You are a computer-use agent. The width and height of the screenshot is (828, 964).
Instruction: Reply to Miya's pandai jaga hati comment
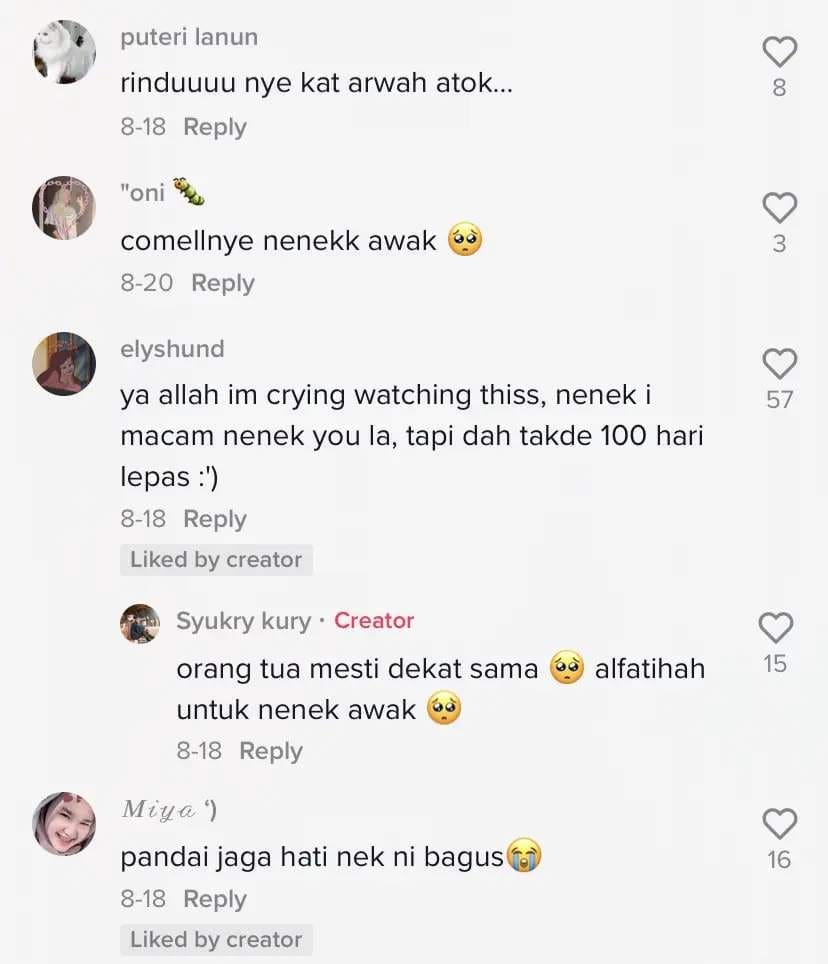pyautogui.click(x=215, y=899)
